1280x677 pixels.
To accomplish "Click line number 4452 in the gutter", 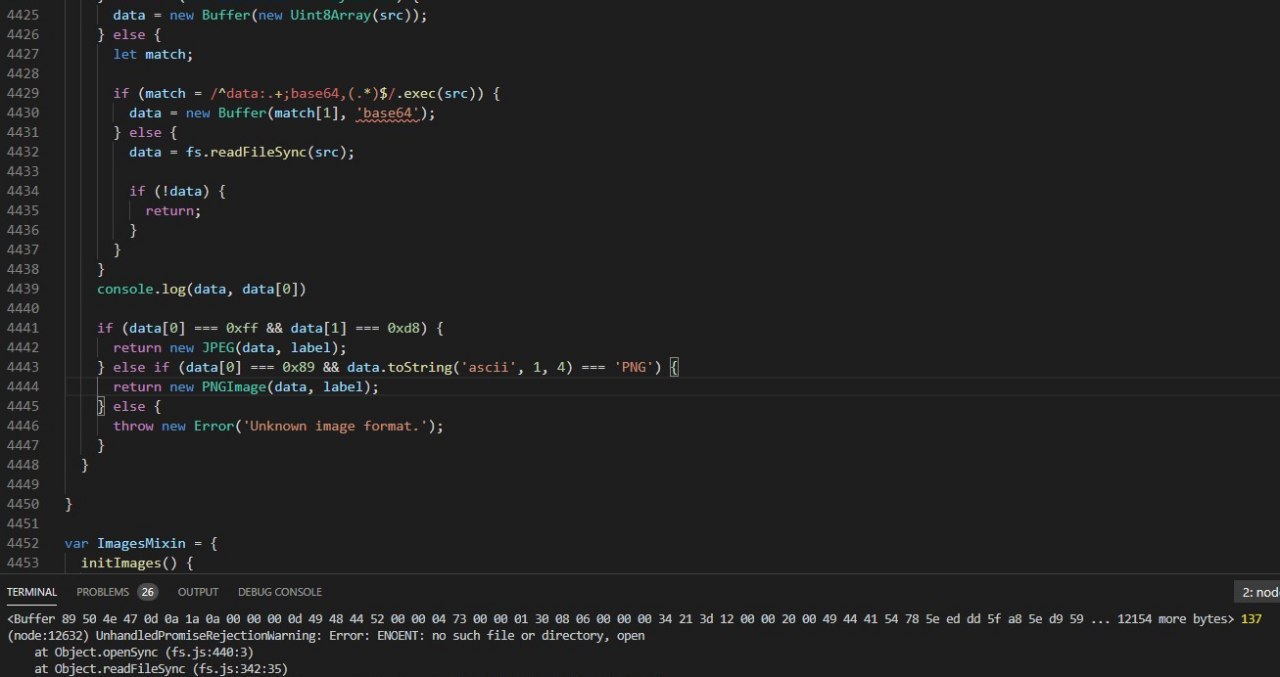I will point(22,543).
